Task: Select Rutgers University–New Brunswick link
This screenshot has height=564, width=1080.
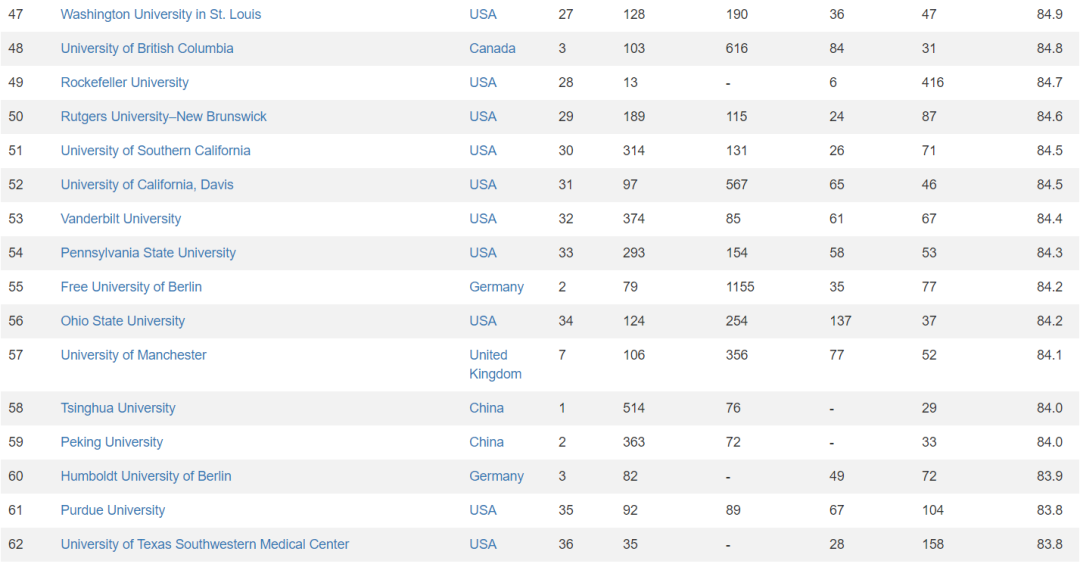Action: 163,116
